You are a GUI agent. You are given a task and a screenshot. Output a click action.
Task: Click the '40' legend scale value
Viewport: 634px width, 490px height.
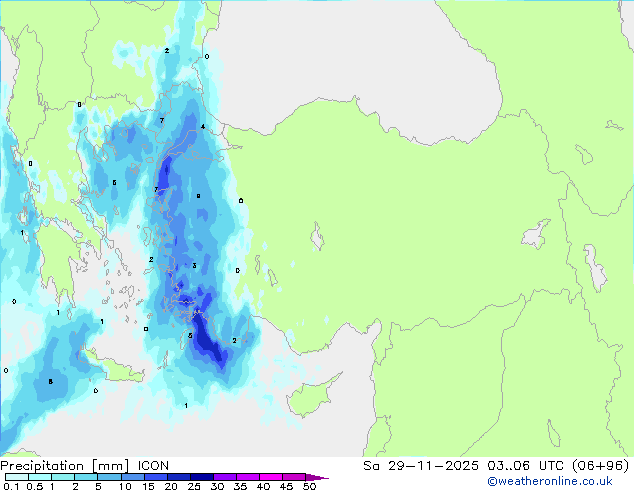[263, 486]
